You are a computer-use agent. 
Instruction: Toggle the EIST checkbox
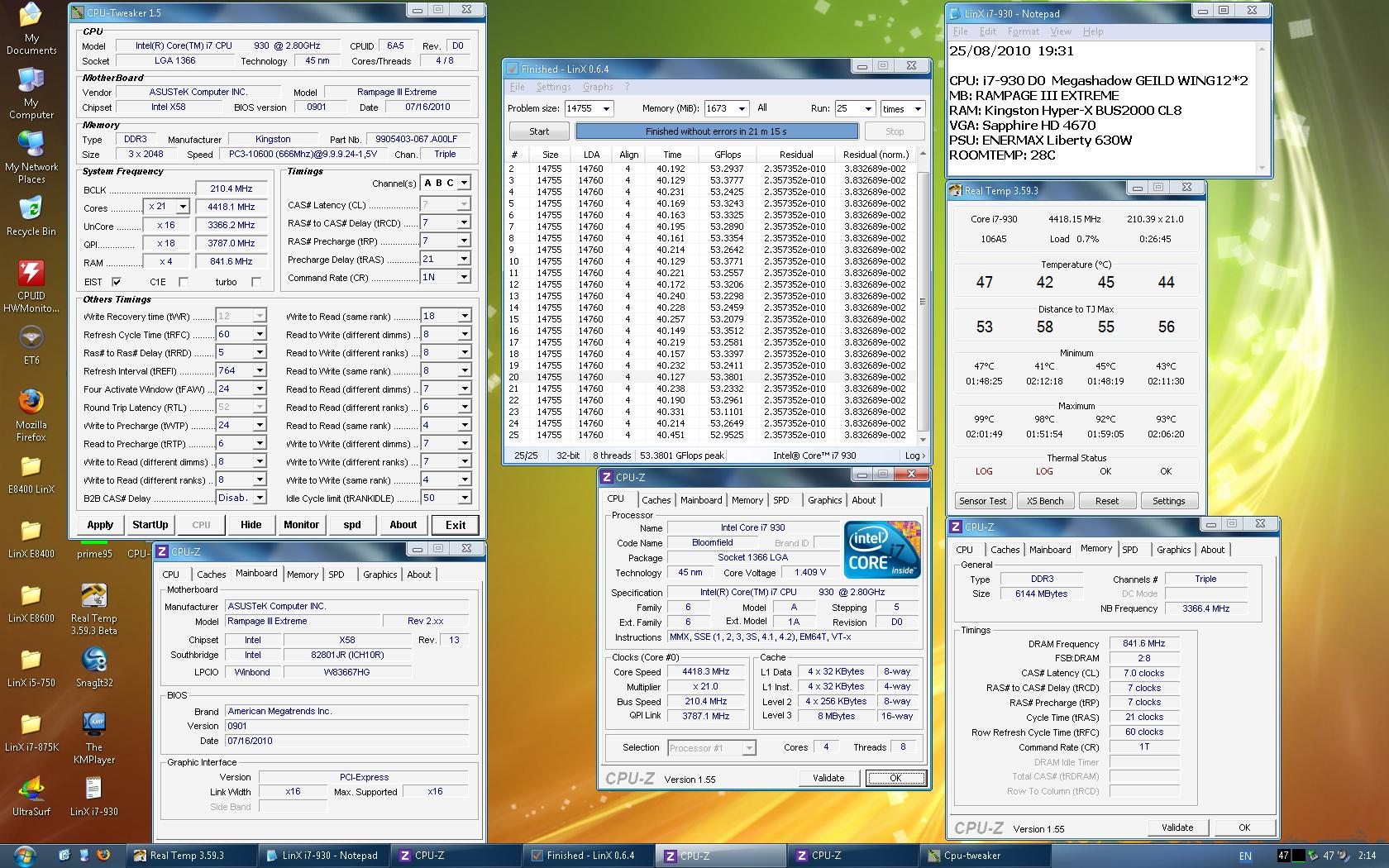(x=117, y=282)
